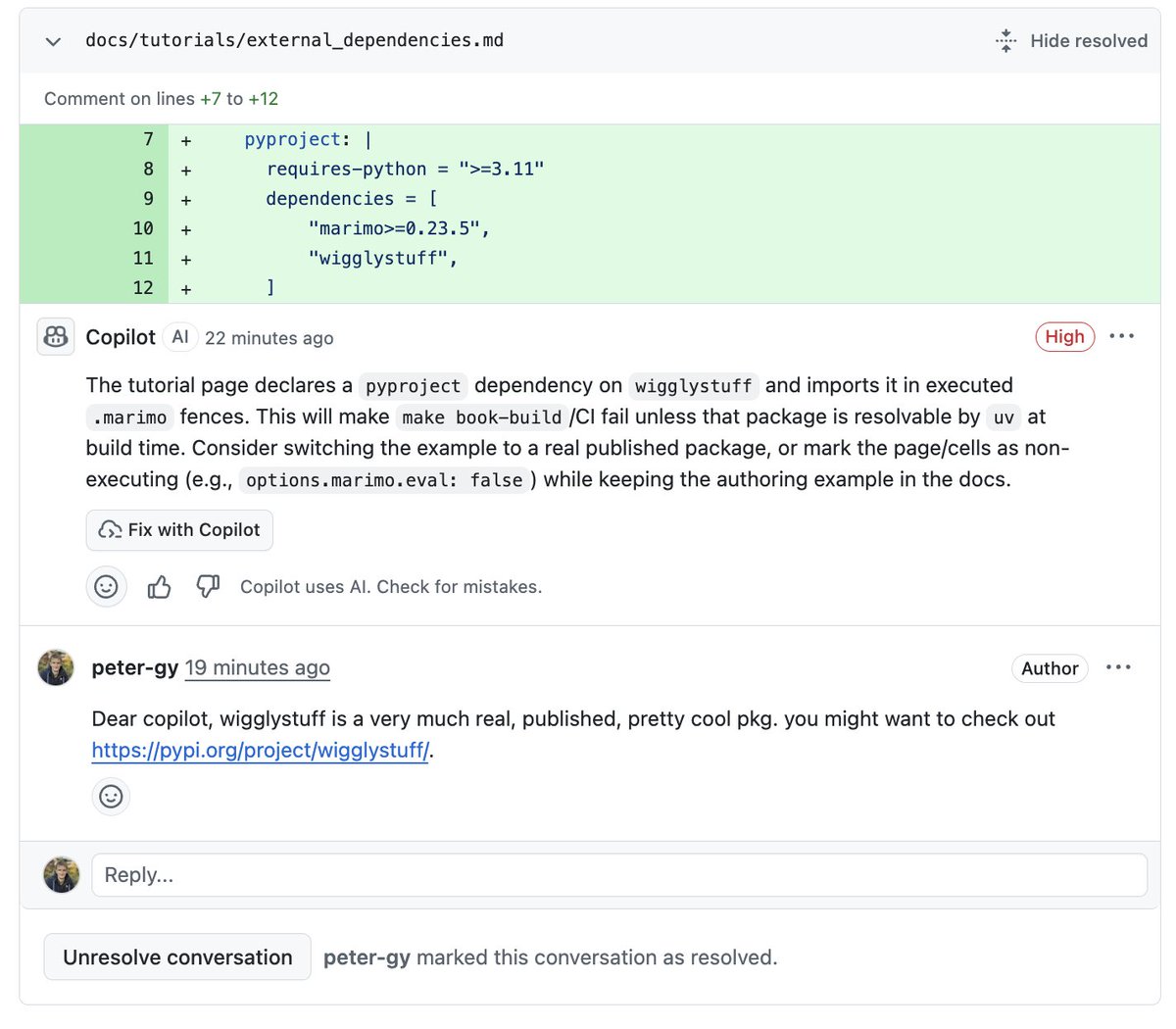Click diff line number 11

(143, 259)
